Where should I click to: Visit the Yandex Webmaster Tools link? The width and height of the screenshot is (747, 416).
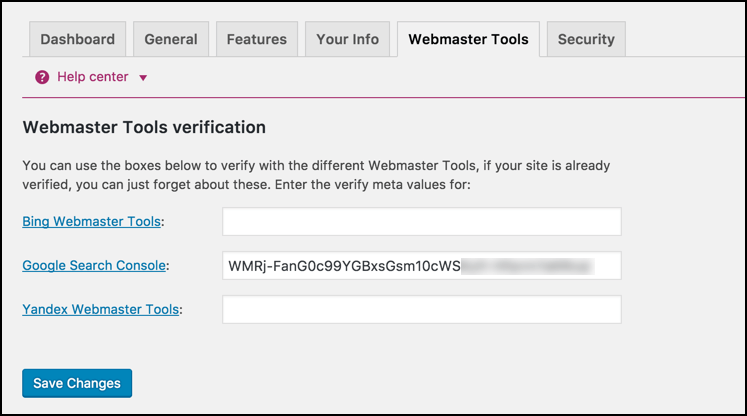101,310
